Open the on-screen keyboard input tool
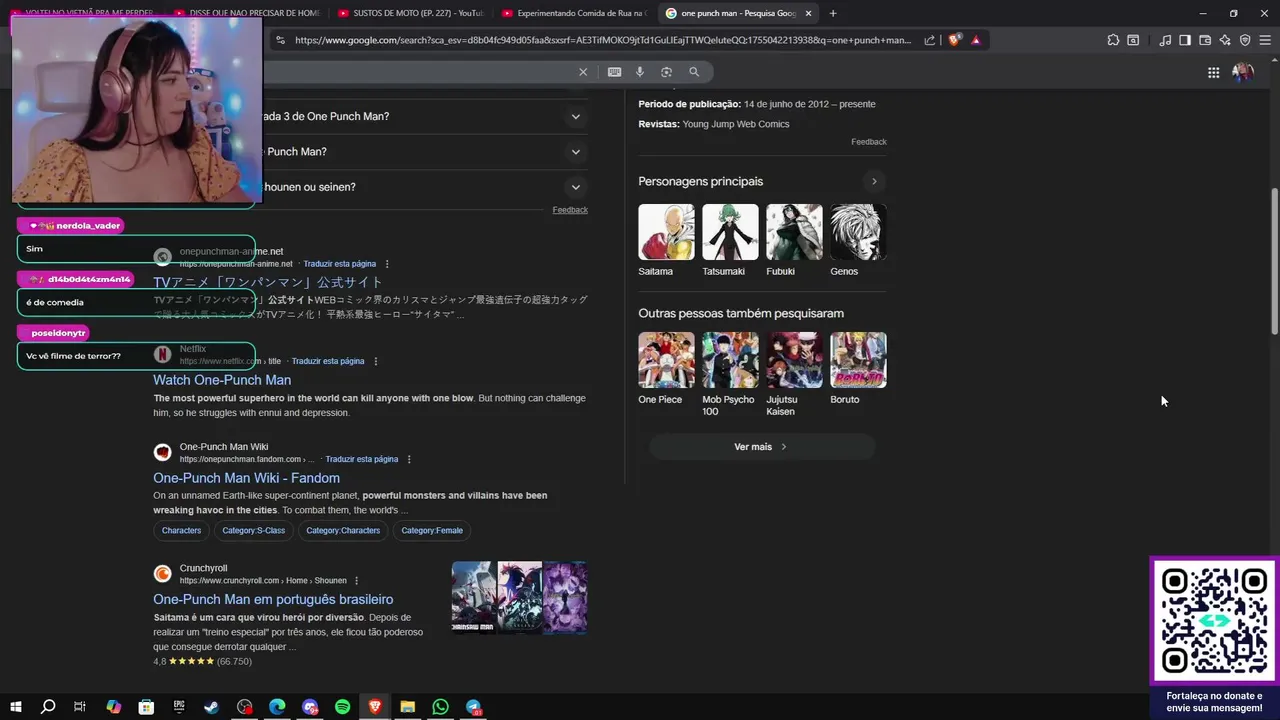 614,72
